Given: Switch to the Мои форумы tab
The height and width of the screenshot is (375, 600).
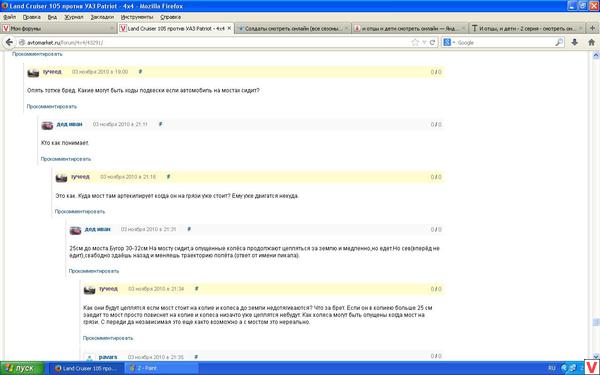Looking at the screenshot, I should (58, 28).
